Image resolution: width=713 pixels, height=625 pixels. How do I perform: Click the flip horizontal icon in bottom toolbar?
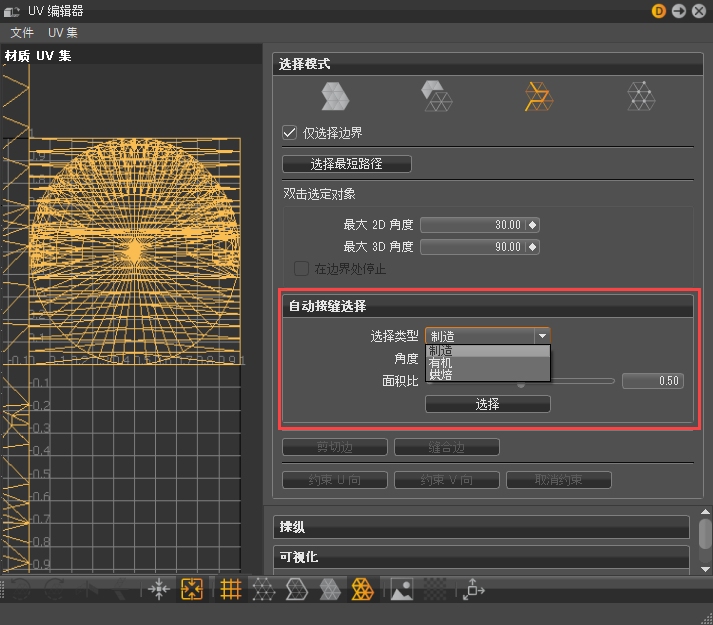(87, 590)
